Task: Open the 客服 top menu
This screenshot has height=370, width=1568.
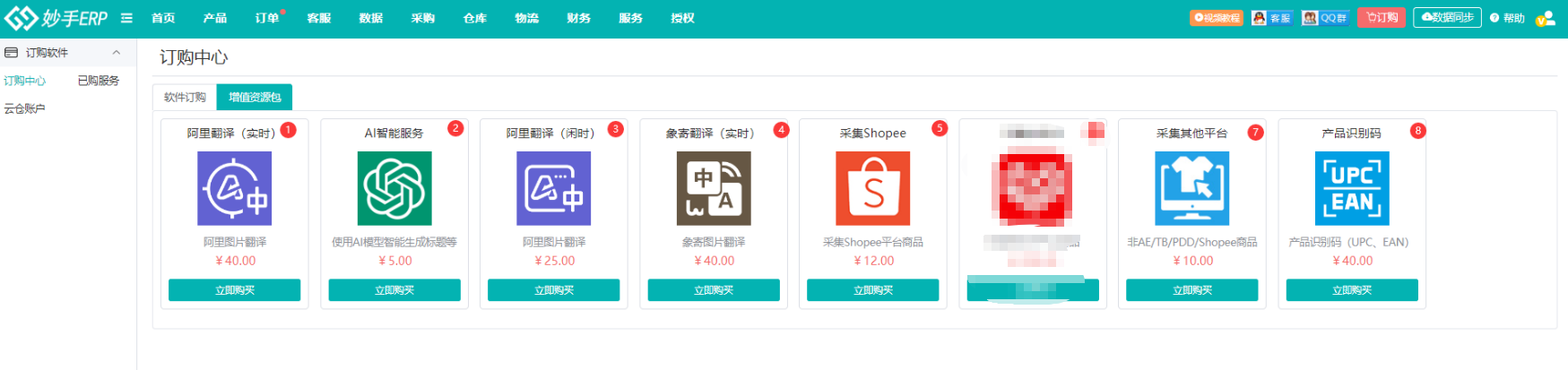Action: [x=319, y=18]
